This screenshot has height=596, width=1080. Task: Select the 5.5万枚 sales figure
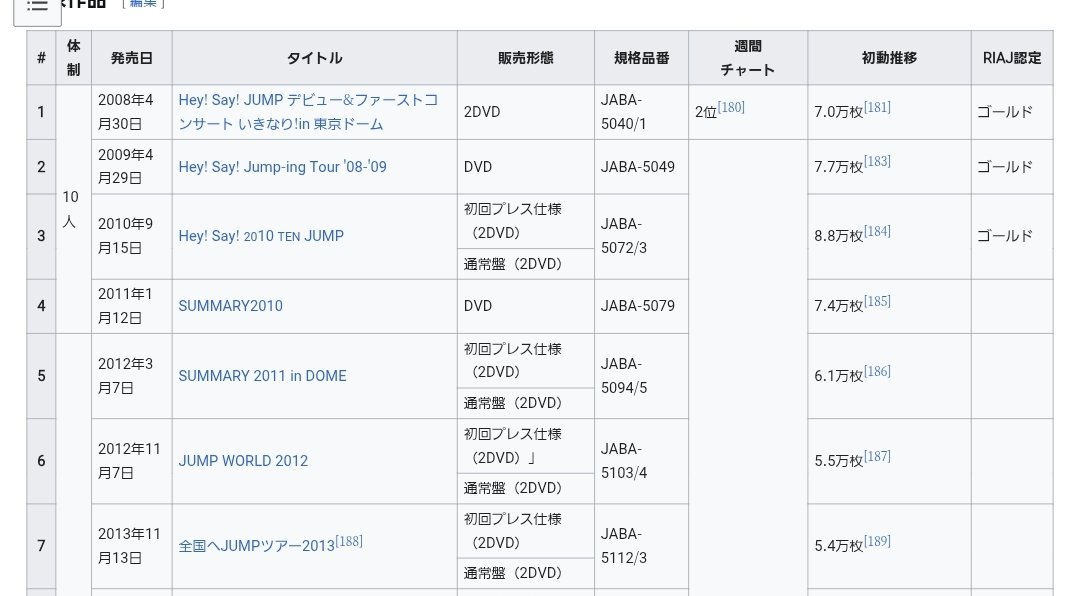[x=838, y=461]
